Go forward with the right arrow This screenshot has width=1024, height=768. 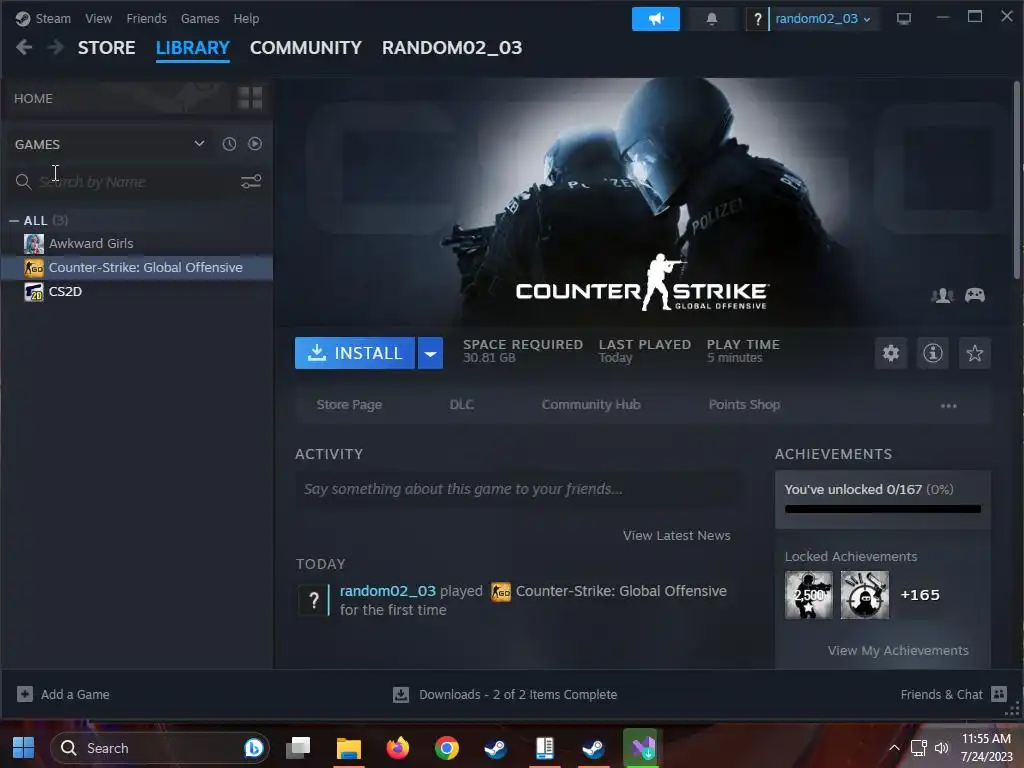click(56, 47)
